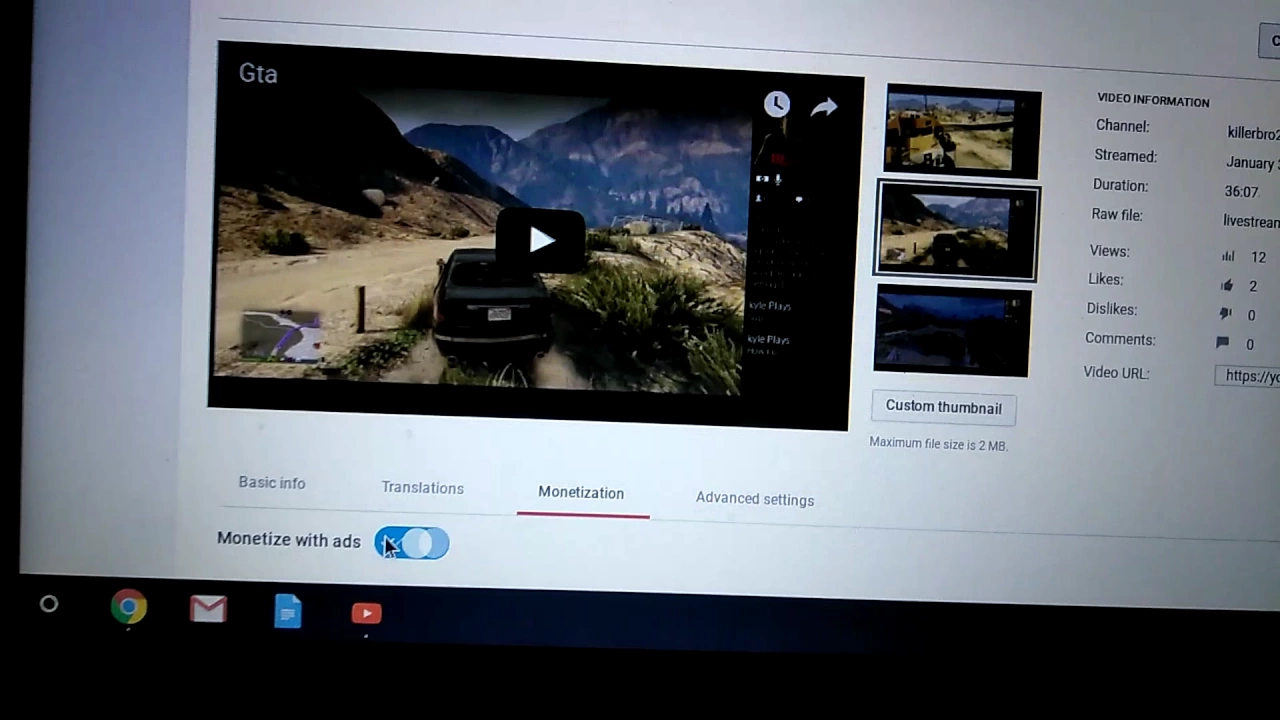The image size is (1280, 720).
Task: Play the Gta video preview
Action: coord(541,240)
